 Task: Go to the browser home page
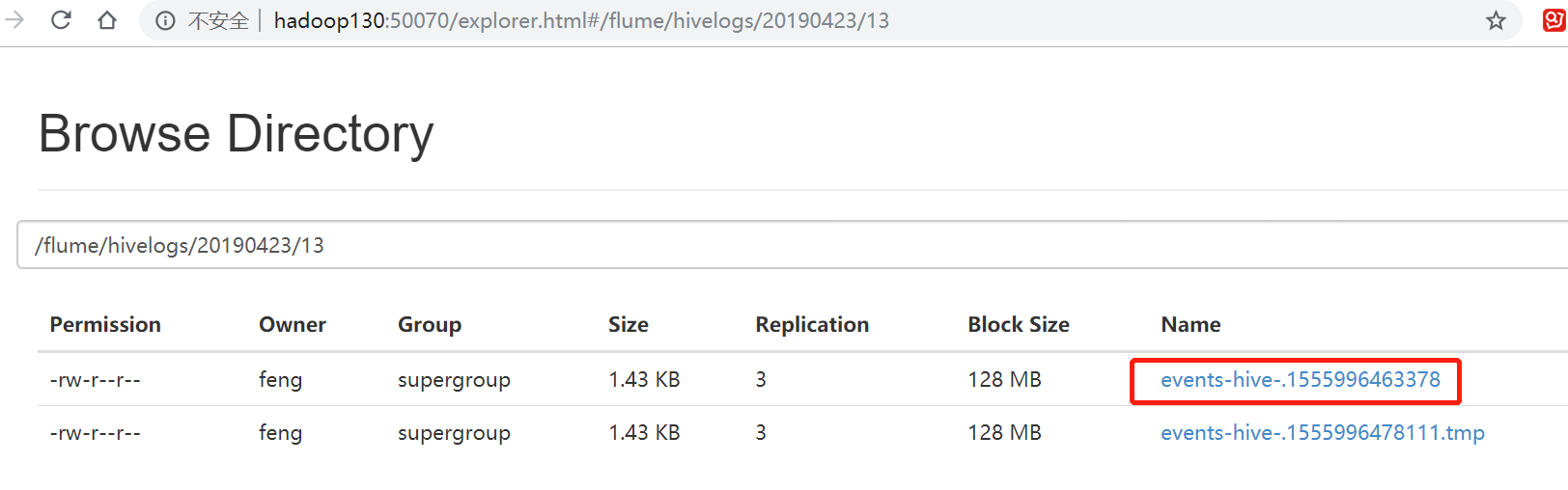pos(107,20)
